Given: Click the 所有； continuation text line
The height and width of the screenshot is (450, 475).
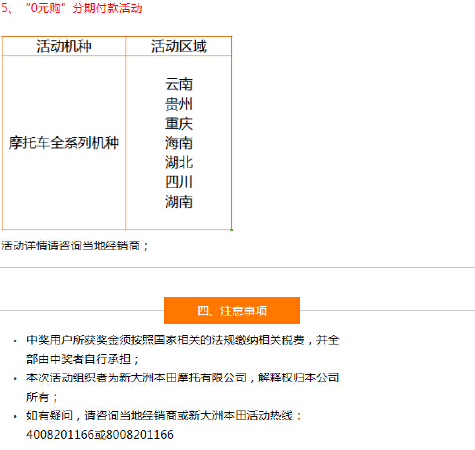Looking at the screenshot, I should pyautogui.click(x=42, y=397).
